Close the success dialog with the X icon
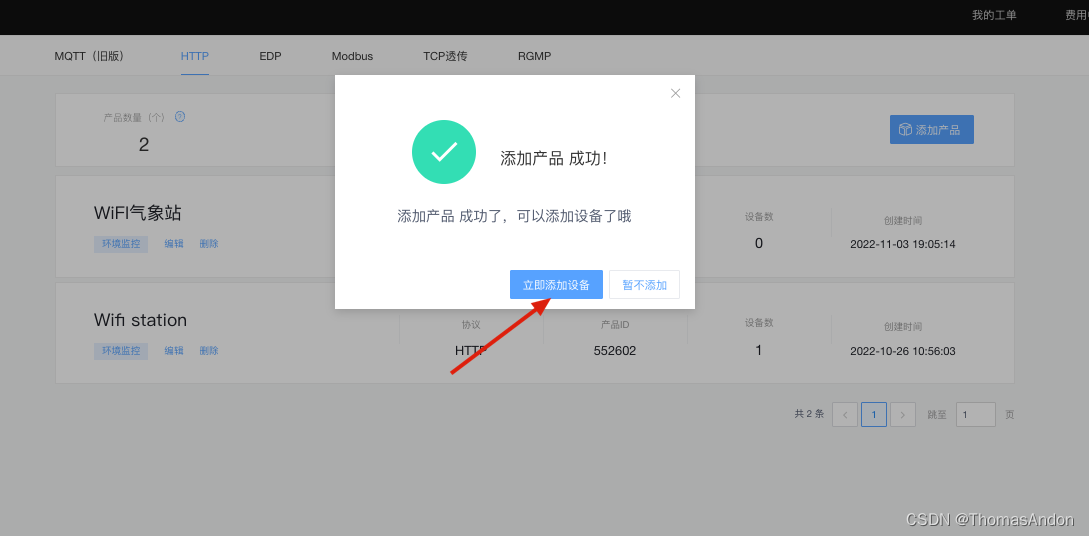 675,93
